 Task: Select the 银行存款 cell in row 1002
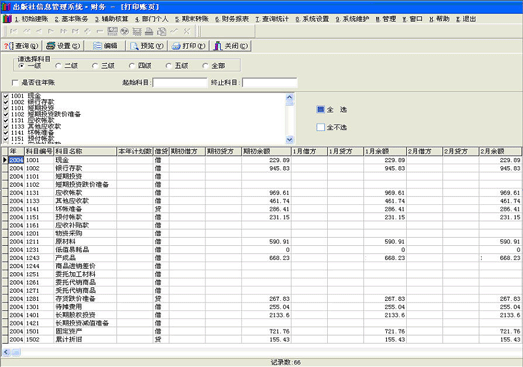pyautogui.click(x=85, y=168)
